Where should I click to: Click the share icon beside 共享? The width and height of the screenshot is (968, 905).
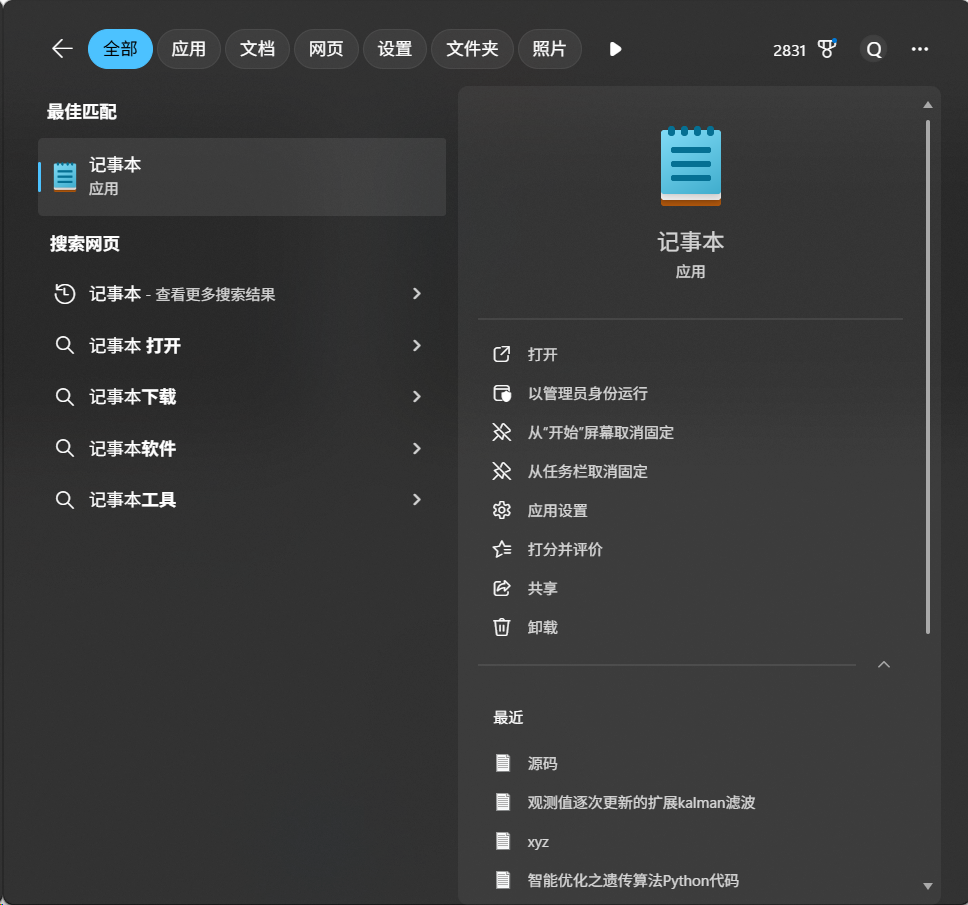502,588
